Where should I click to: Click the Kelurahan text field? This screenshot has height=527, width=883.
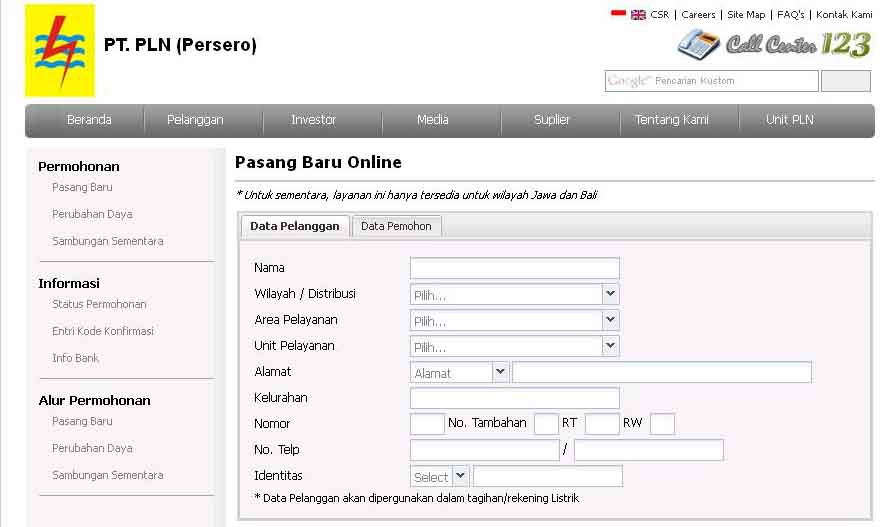click(515, 398)
